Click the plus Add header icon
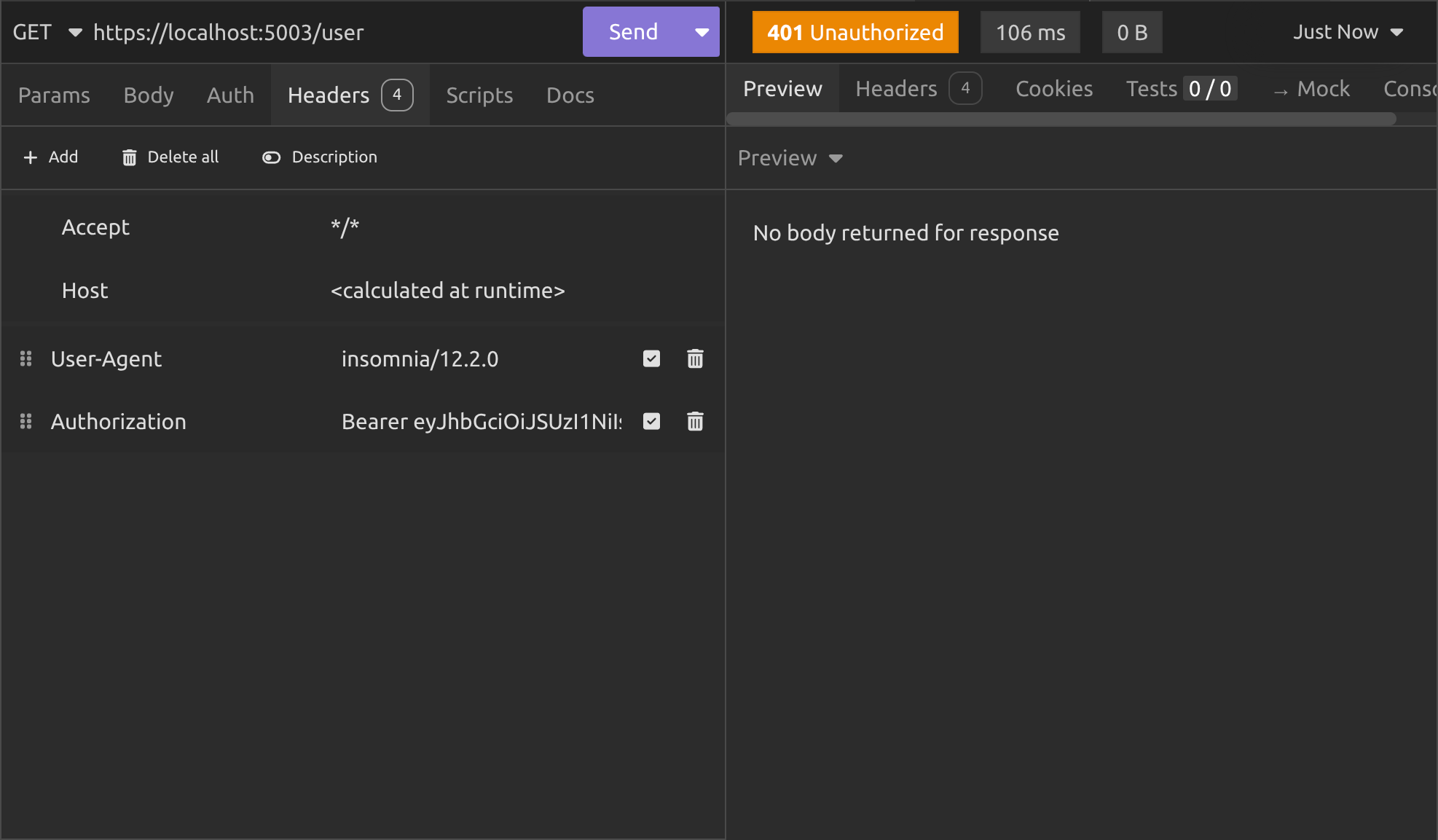The width and height of the screenshot is (1438, 840). coord(30,157)
